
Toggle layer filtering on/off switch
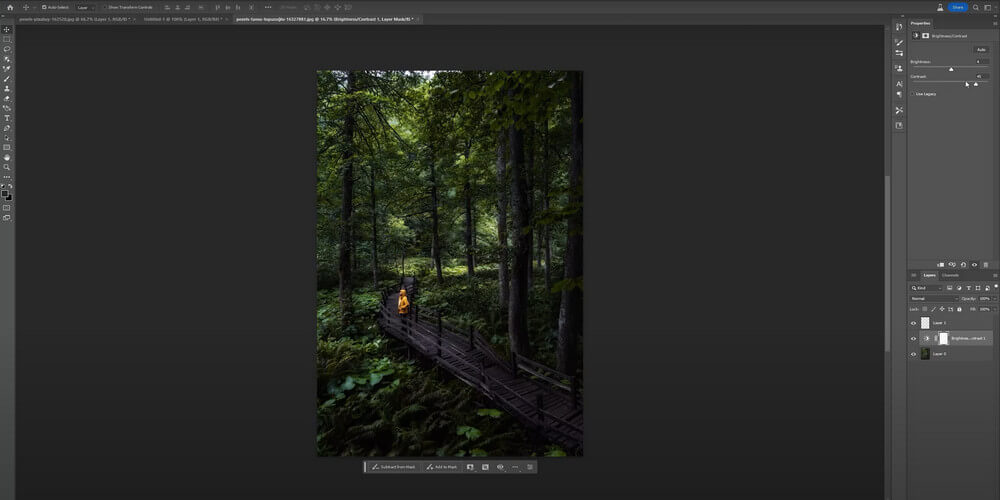(996, 286)
